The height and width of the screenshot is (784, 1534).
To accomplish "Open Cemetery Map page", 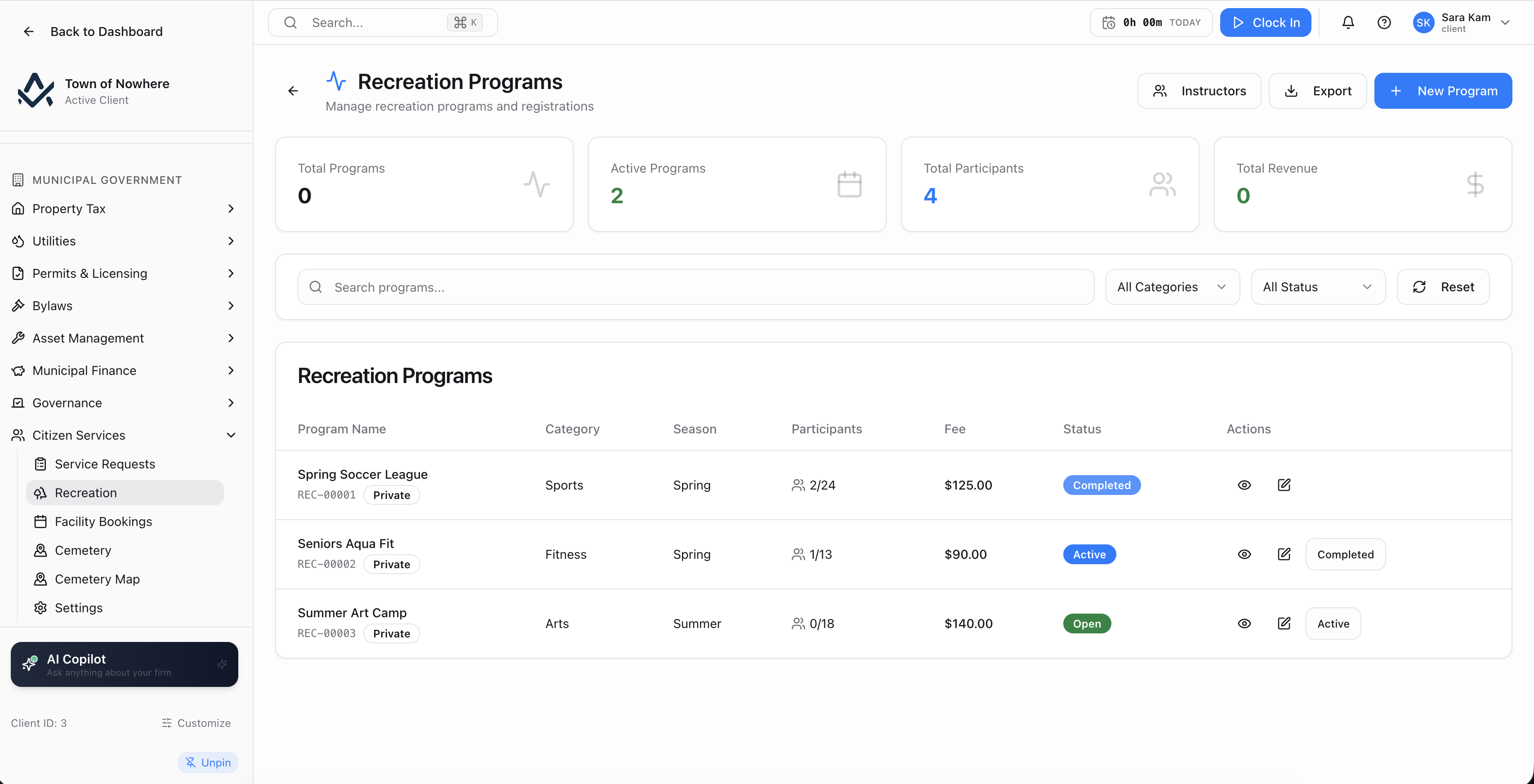I will 125,579.
